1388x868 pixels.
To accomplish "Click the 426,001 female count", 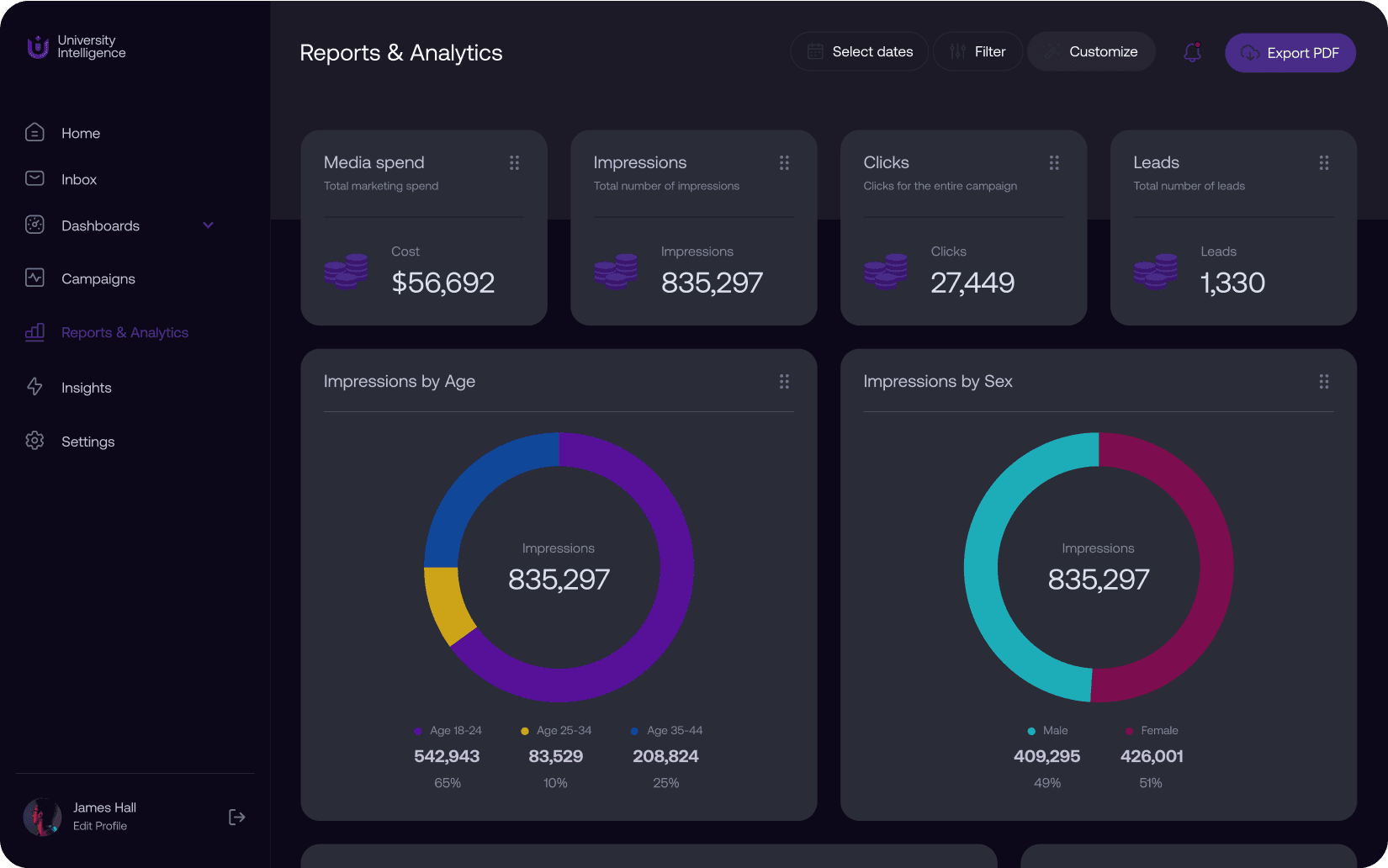I will 1152,756.
